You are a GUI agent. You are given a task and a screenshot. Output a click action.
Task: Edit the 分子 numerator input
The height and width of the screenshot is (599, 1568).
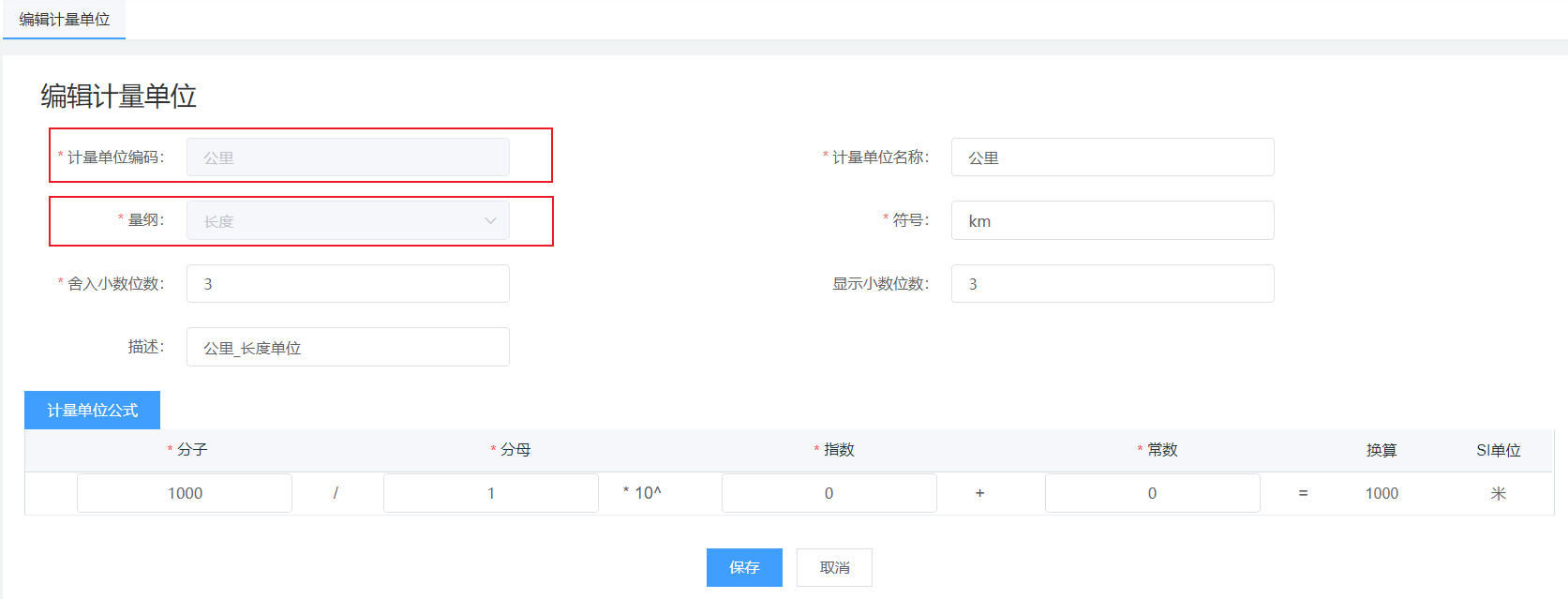point(185,493)
